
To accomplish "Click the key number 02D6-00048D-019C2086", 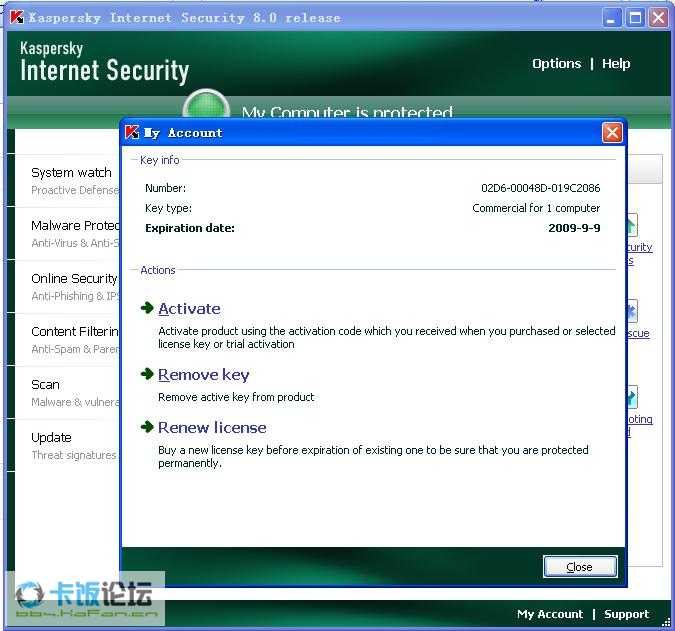I will (541, 188).
